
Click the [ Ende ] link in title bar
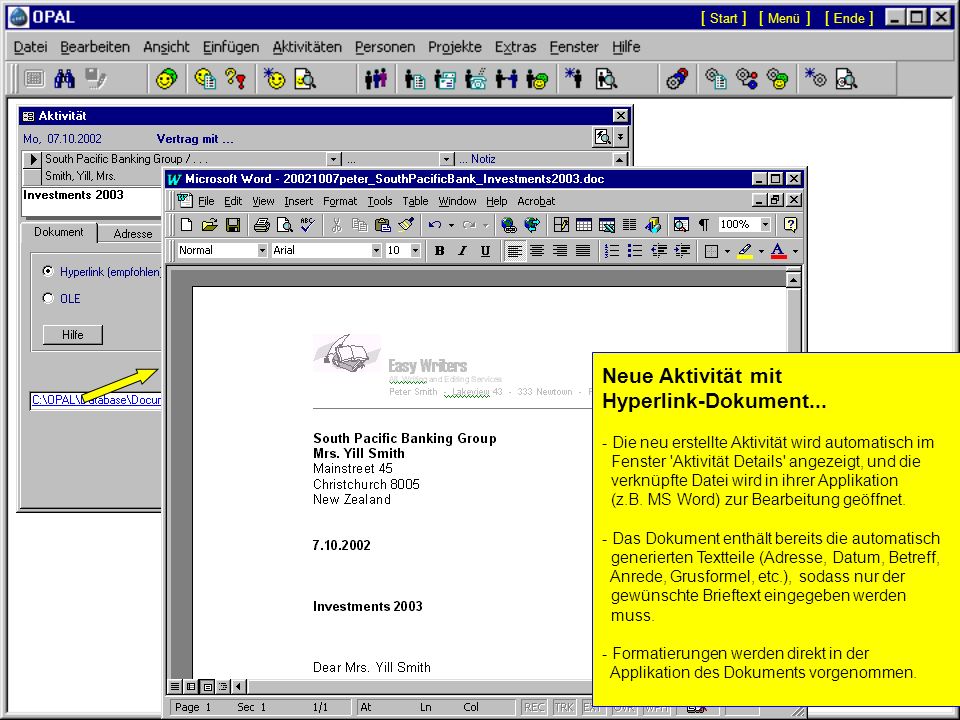click(849, 18)
